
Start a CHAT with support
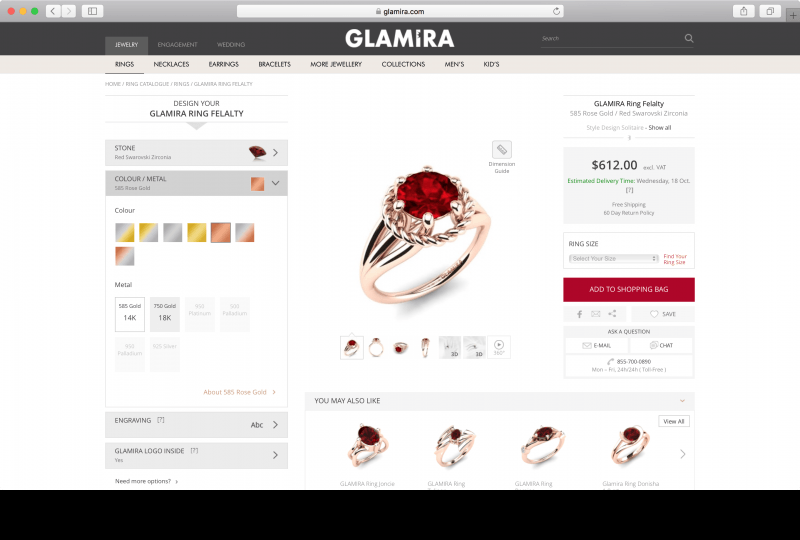tap(661, 346)
